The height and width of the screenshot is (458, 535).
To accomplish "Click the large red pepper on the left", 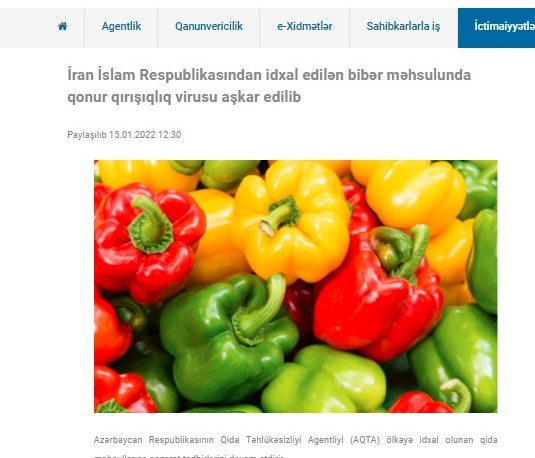I will pyautogui.click(x=148, y=242).
